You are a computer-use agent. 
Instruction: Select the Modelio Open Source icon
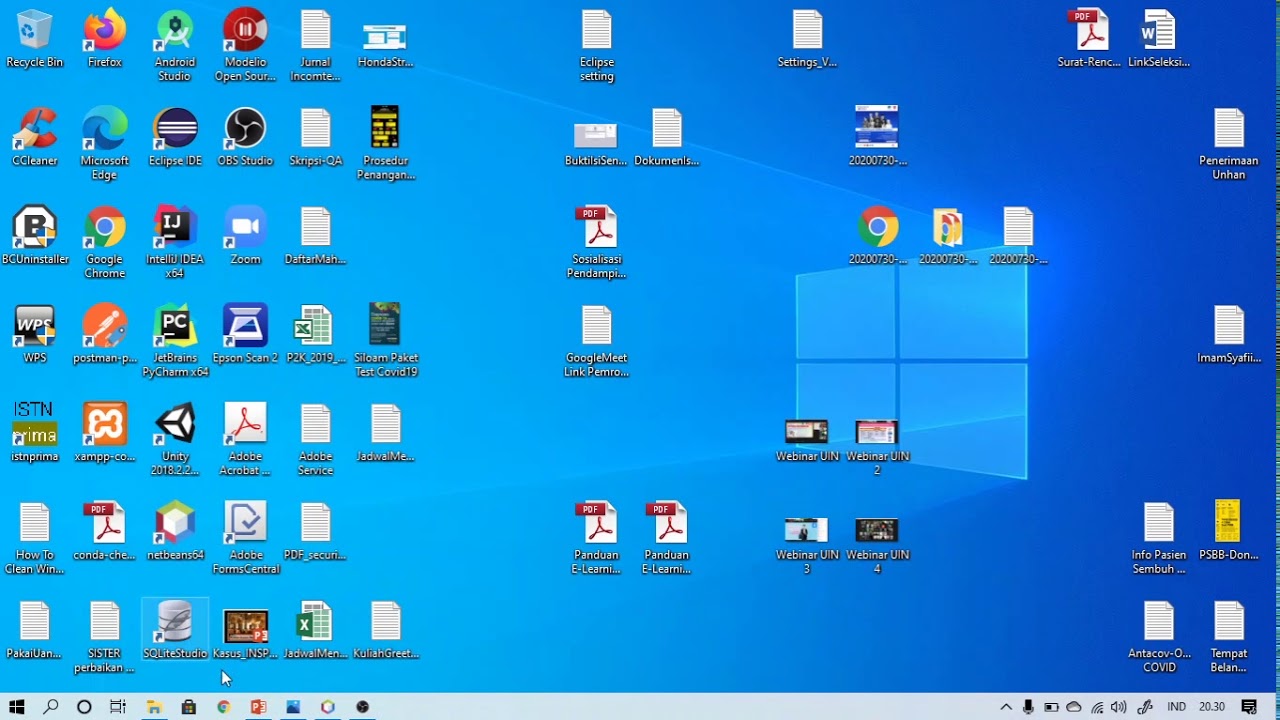(245, 46)
